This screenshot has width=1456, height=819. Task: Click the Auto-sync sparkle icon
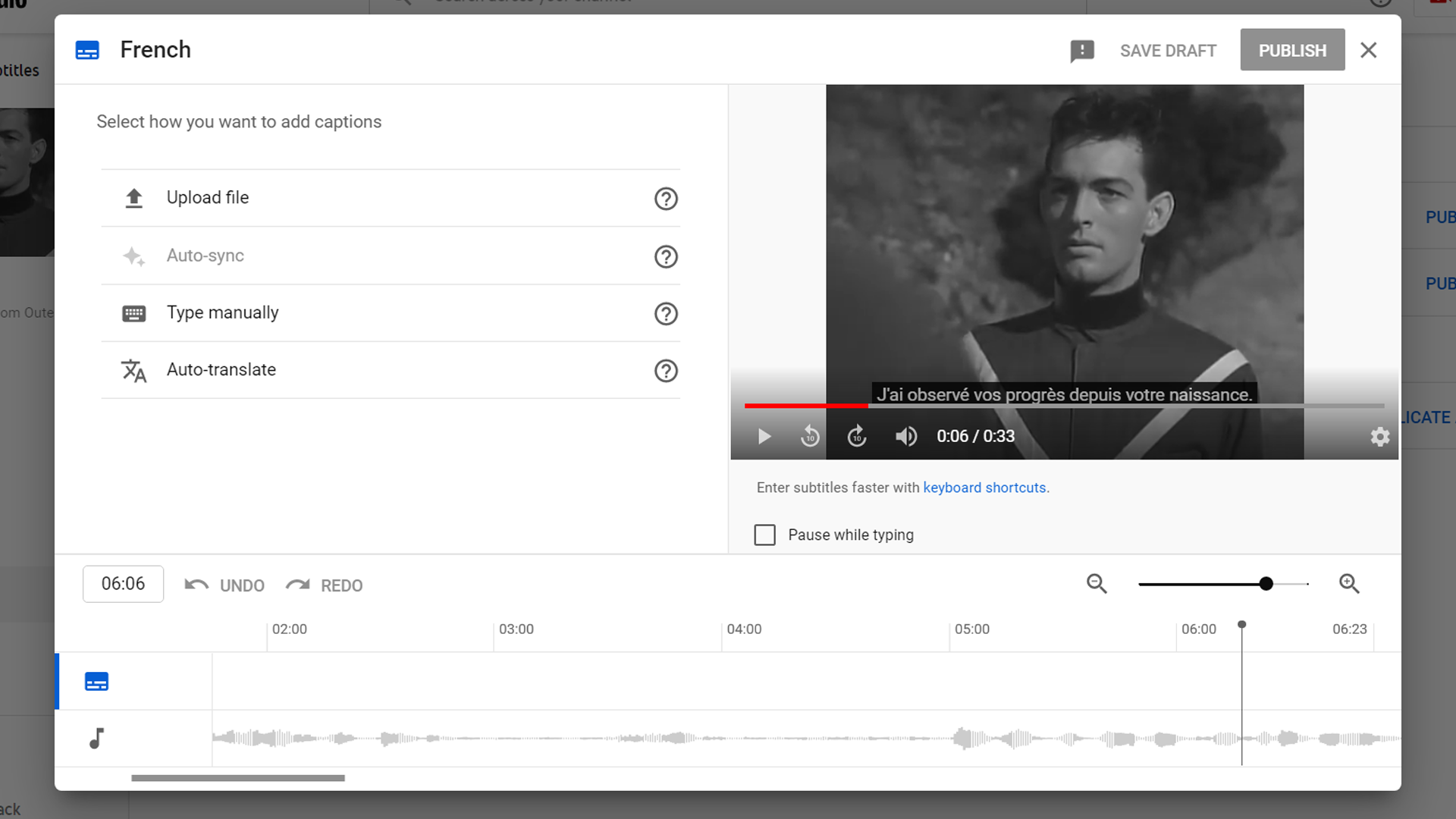(x=133, y=256)
